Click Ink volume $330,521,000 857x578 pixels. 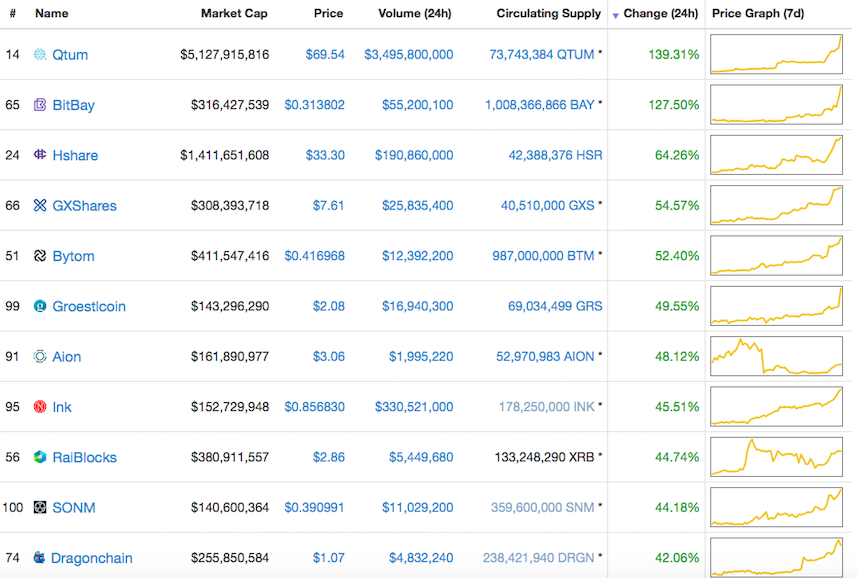click(x=414, y=407)
